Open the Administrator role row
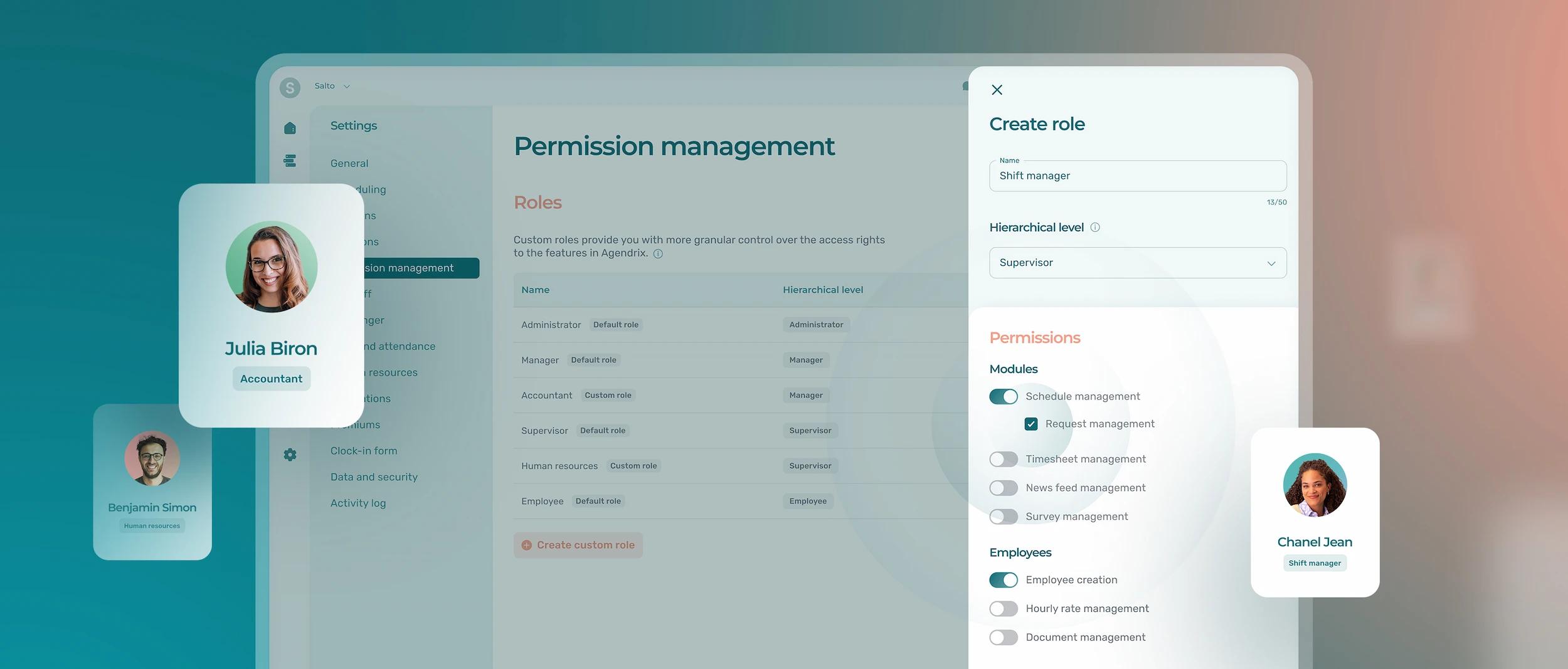This screenshot has width=1568, height=669. [740, 325]
